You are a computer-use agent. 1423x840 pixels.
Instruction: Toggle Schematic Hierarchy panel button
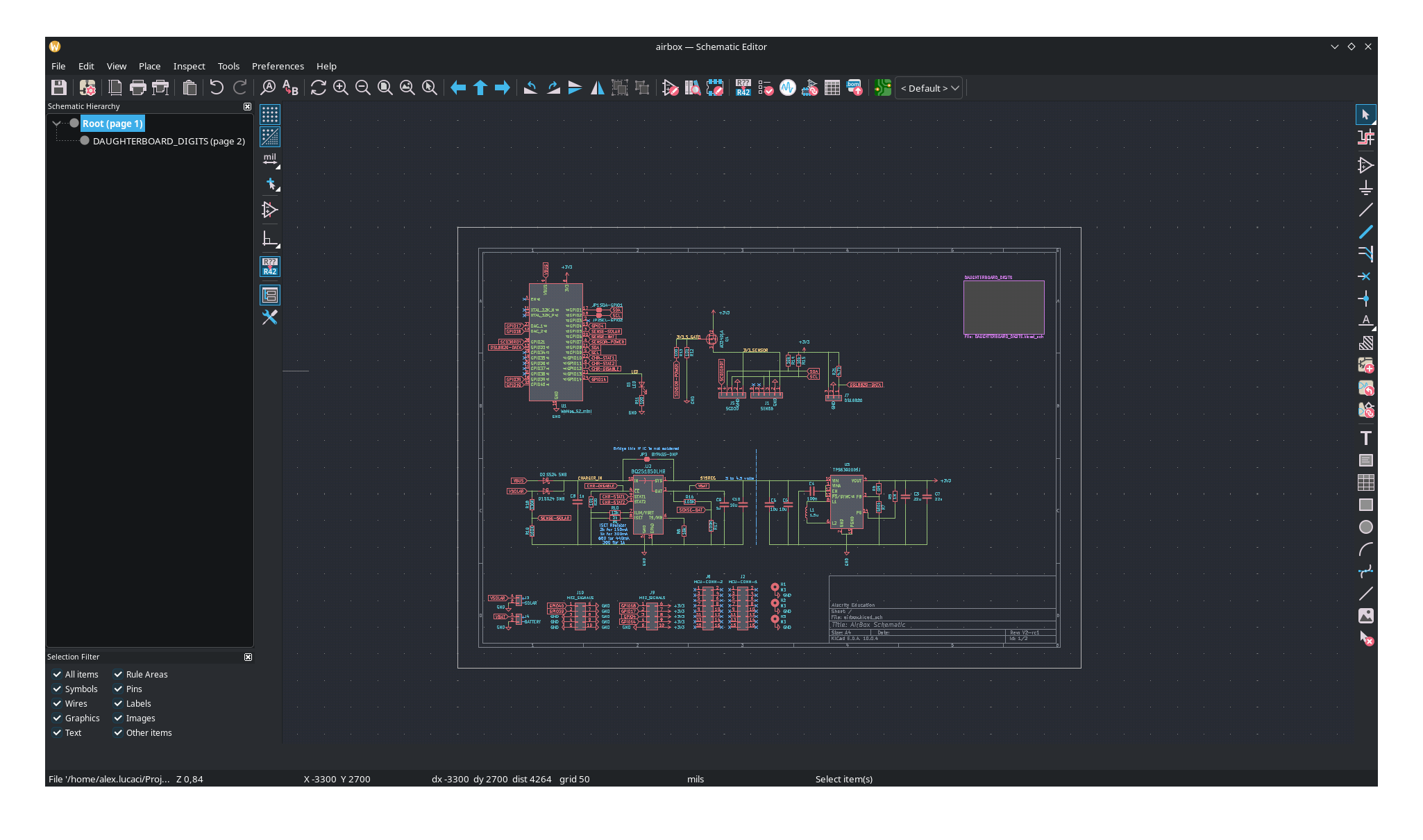(x=270, y=295)
